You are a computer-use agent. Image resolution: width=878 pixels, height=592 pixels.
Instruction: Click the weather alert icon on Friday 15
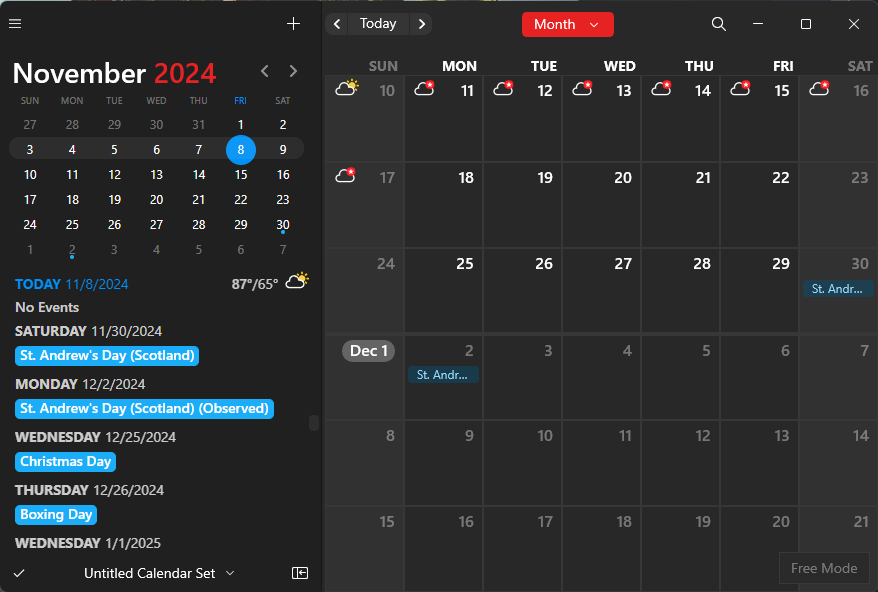click(741, 89)
